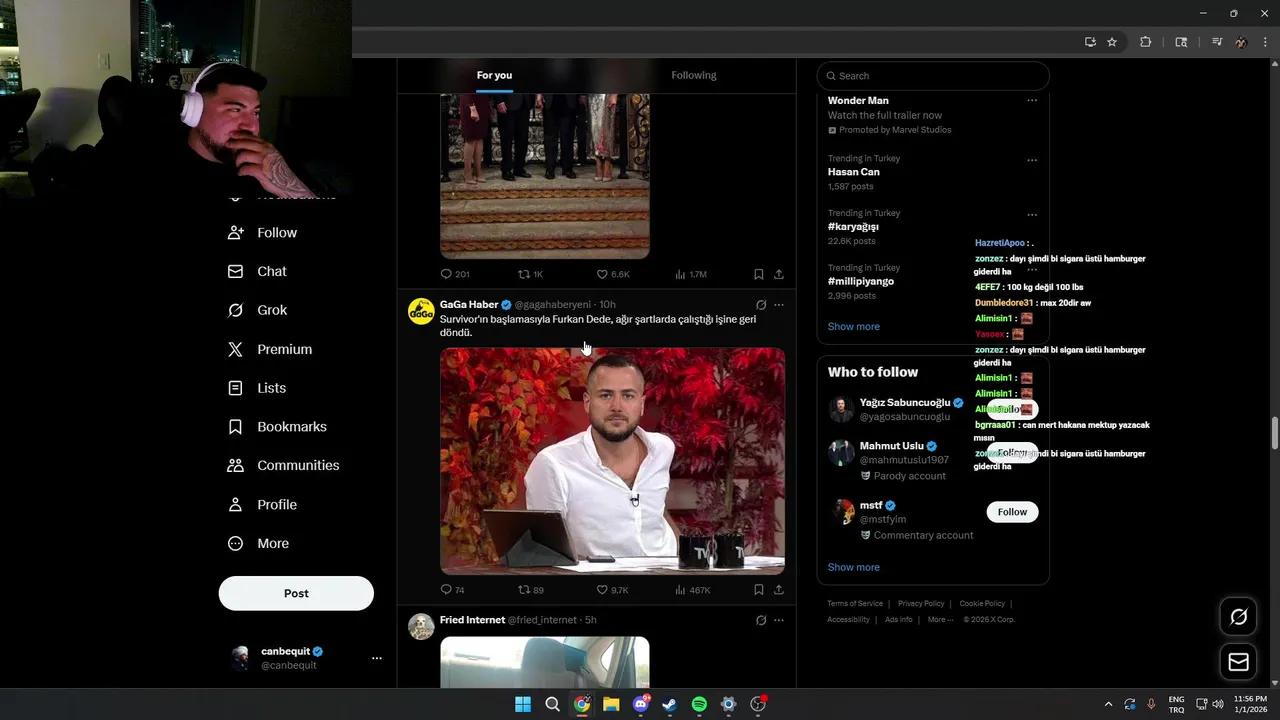
Task: Open Steam from the taskbar
Action: (670, 704)
